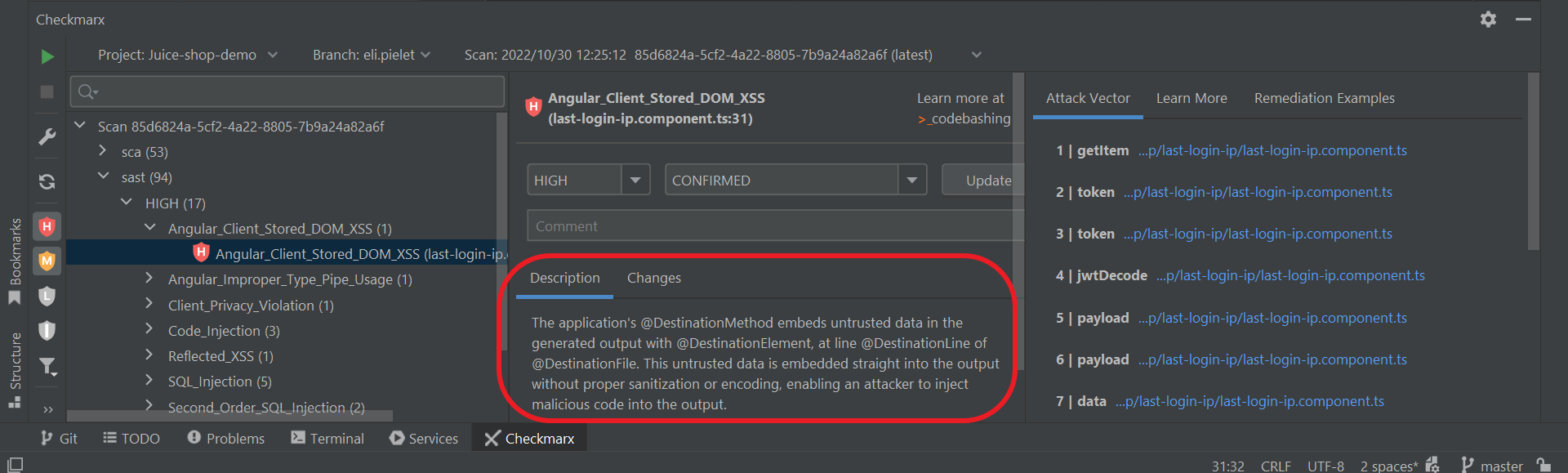Open the Remediation Examples tab
1568x473 pixels.
tap(1324, 98)
